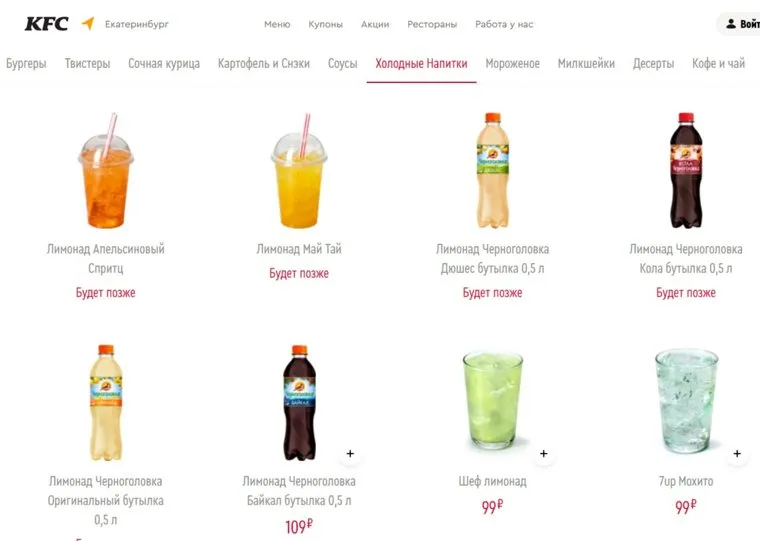Screen dimensions: 760x541
Task: Add 7up Мохито using plus icon
Action: 737,454
